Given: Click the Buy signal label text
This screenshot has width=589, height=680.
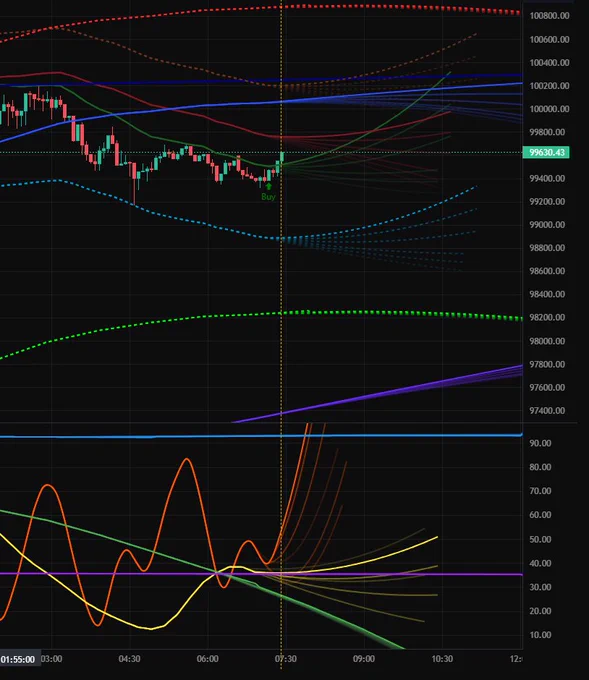Looking at the screenshot, I should point(268,197).
